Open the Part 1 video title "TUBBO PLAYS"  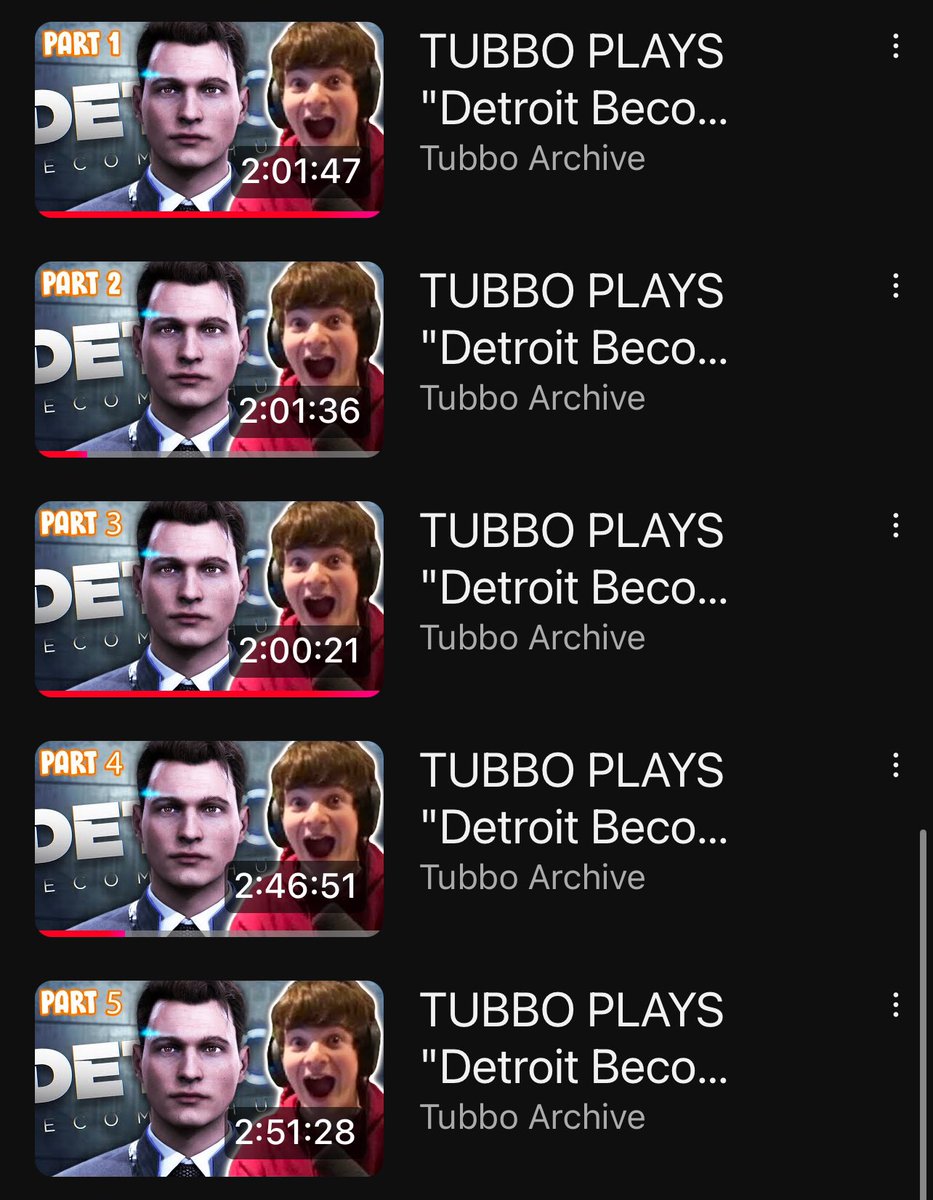click(x=572, y=51)
